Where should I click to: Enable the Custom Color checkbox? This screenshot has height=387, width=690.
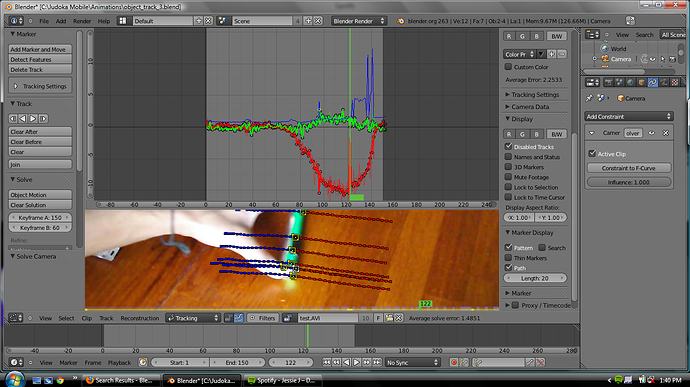tap(508, 67)
